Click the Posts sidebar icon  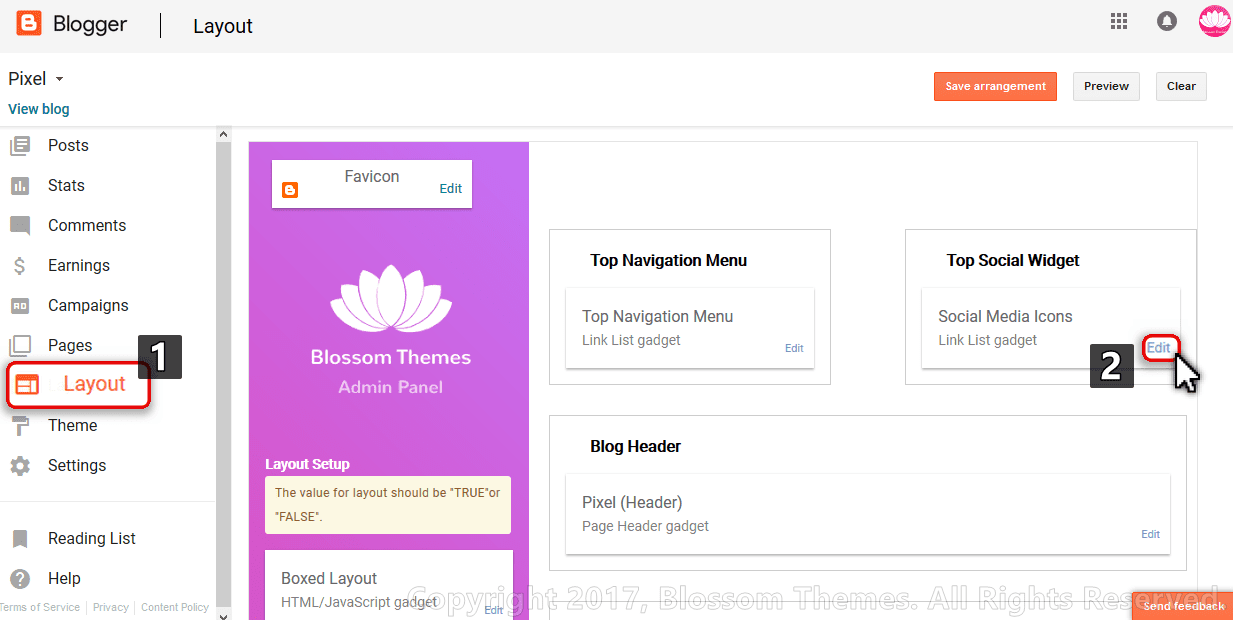20,146
